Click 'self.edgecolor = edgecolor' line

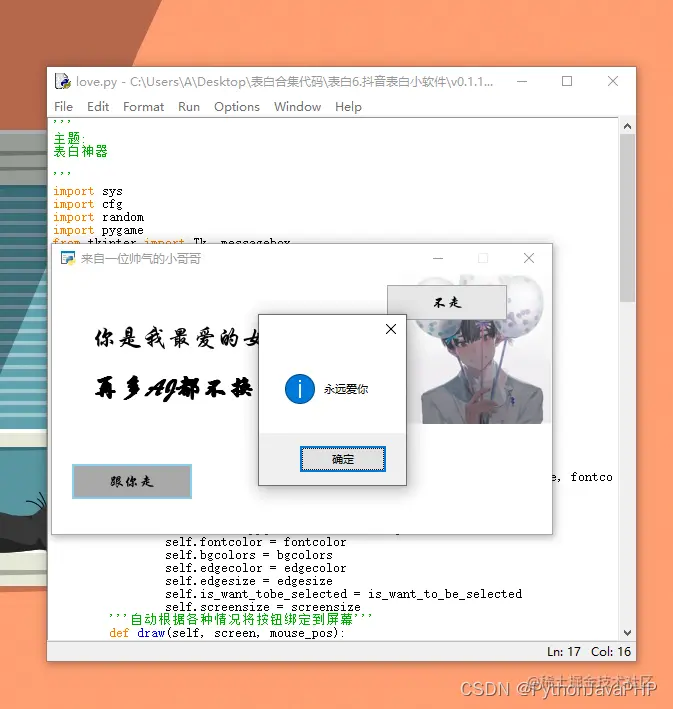click(256, 568)
